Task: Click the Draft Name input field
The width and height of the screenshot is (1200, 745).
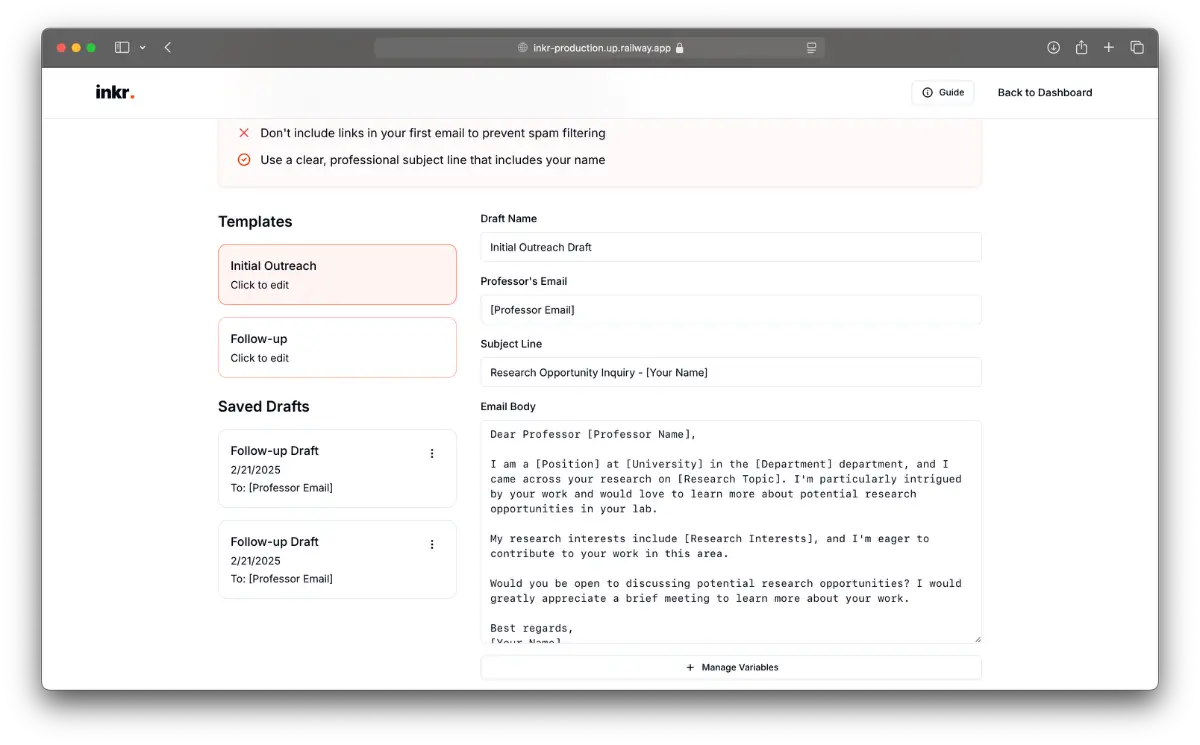Action: [730, 247]
